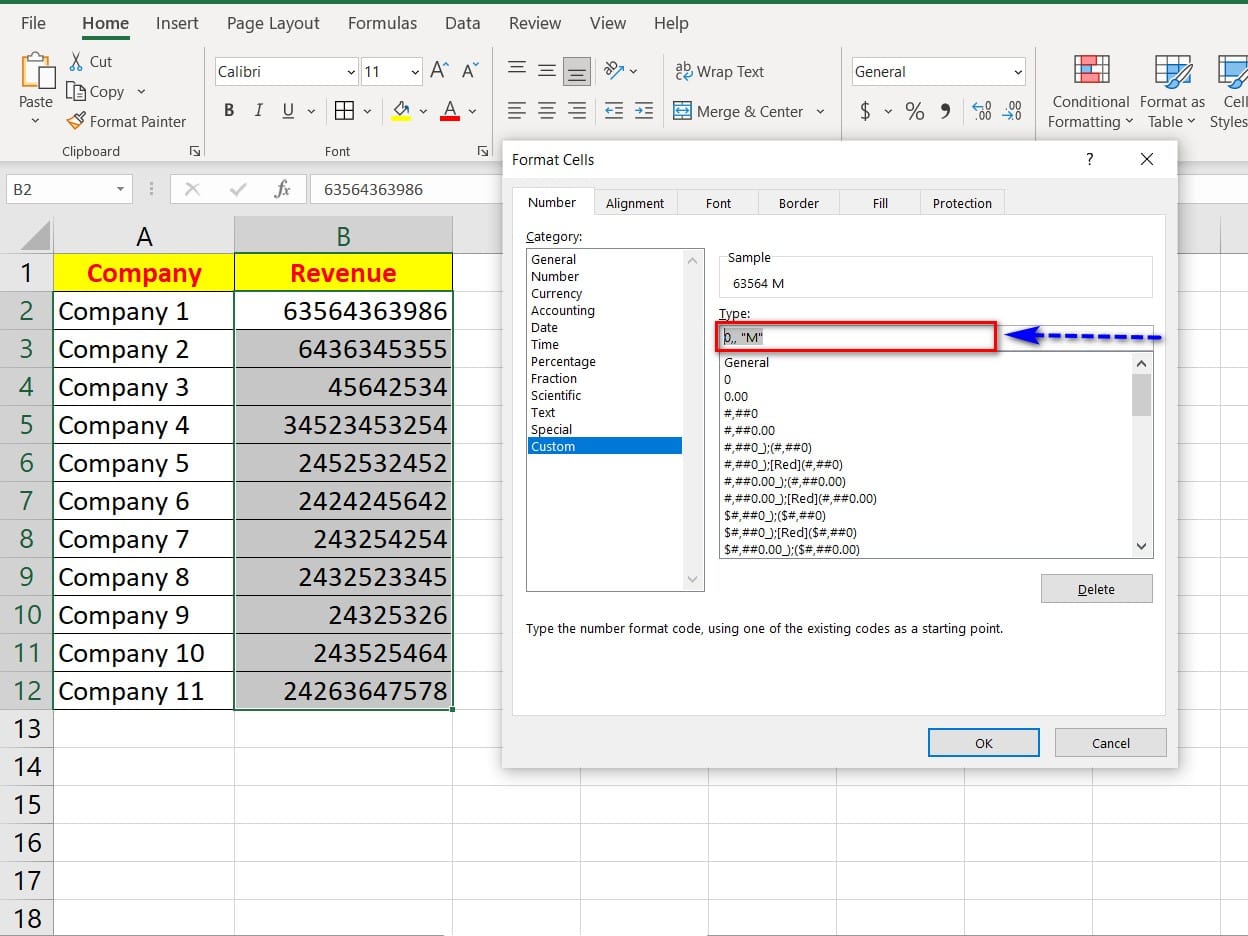1248x936 pixels.
Task: Click the Delete button for custom format
Action: coord(1096,589)
